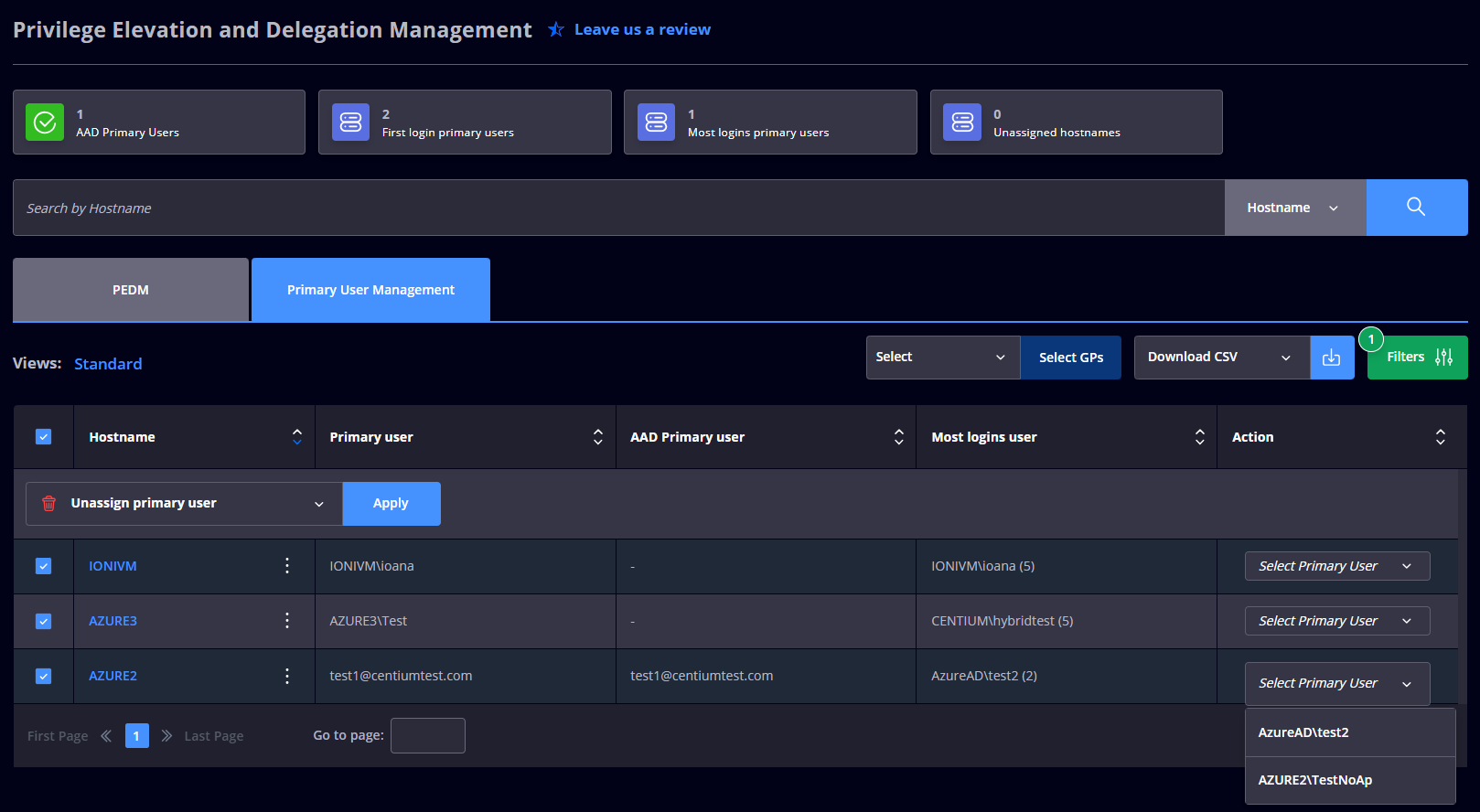Uncheck the IONIVM row checkbox
The image size is (1480, 812).
(43, 566)
